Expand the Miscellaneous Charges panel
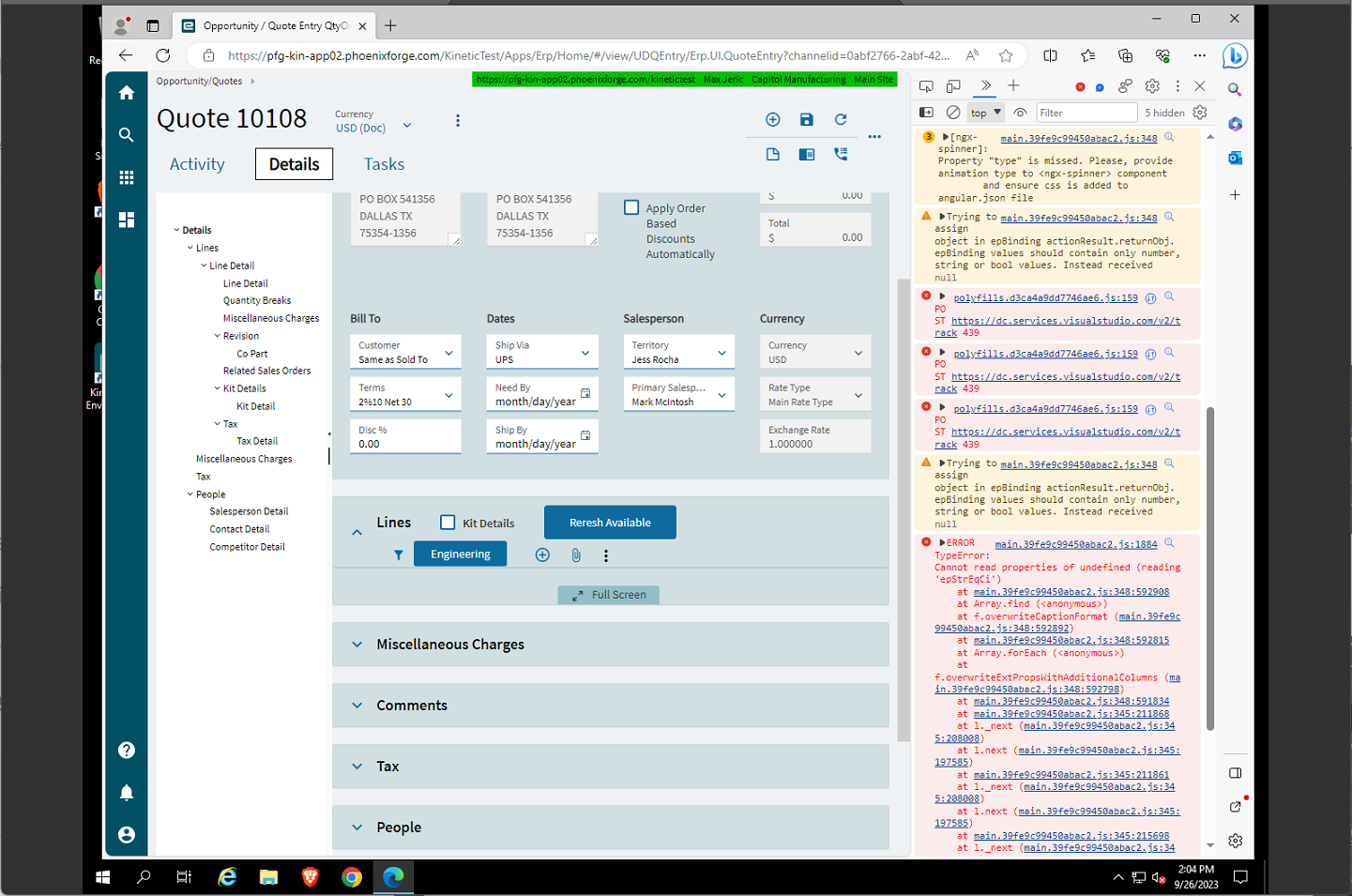Viewport: 1352px width, 896px height. point(357,645)
